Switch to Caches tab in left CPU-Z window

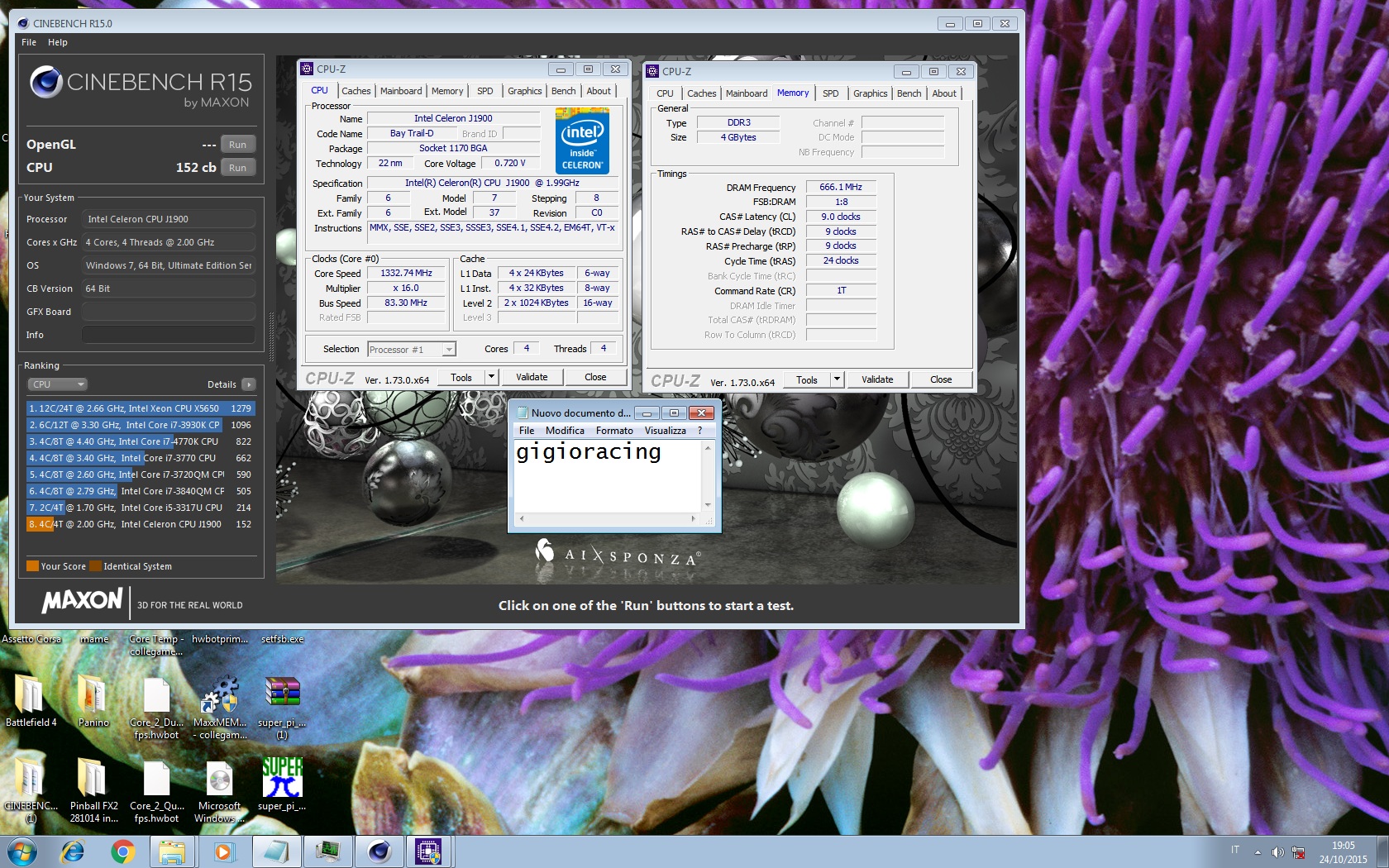pos(356,91)
